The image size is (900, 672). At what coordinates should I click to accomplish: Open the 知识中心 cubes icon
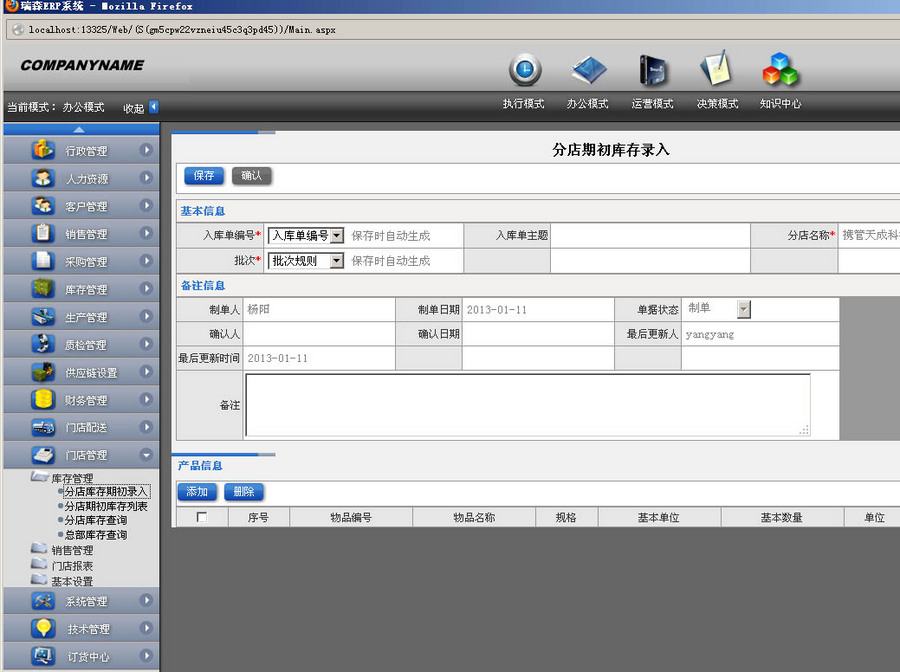[x=780, y=69]
